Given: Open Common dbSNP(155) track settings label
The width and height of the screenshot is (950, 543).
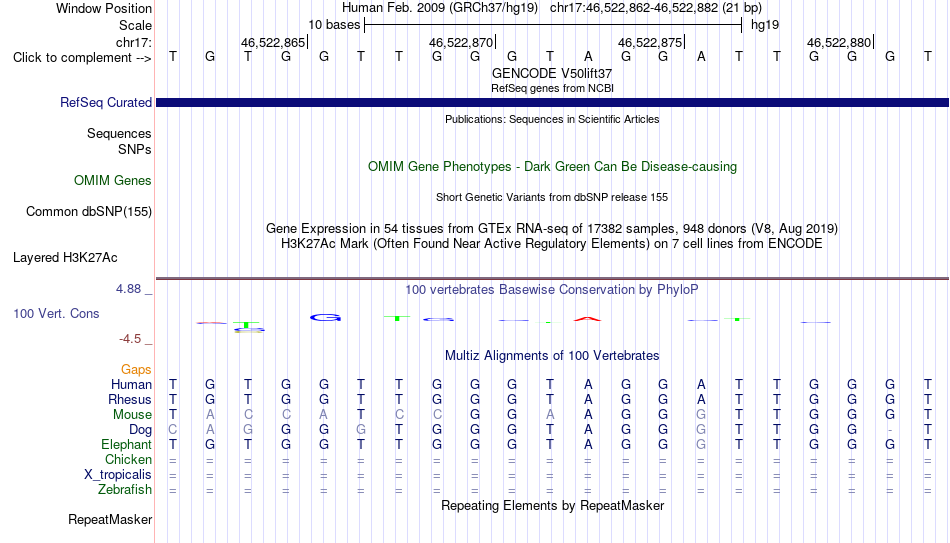Looking at the screenshot, I should click(x=89, y=212).
